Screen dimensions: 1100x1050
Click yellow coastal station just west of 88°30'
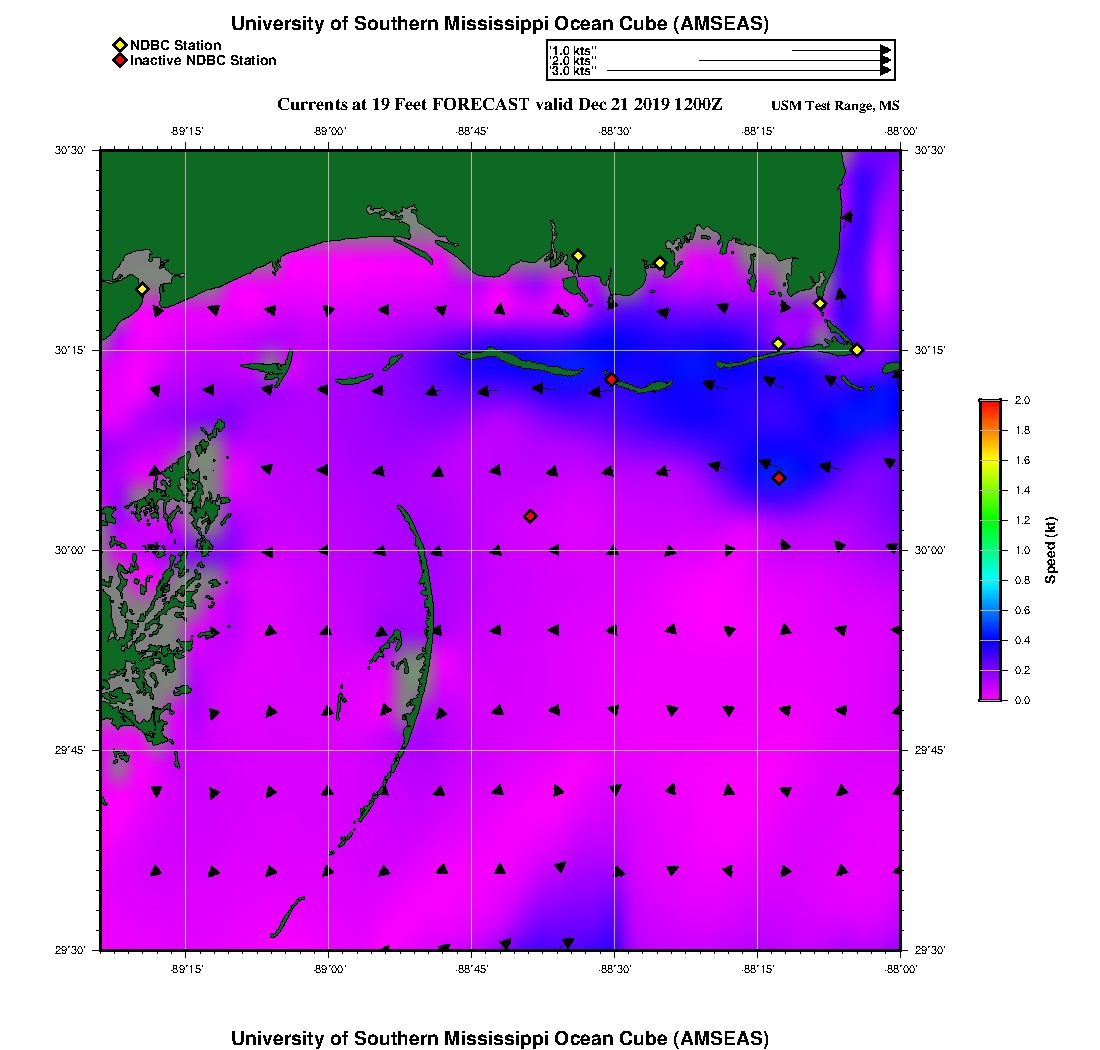[x=577, y=256]
